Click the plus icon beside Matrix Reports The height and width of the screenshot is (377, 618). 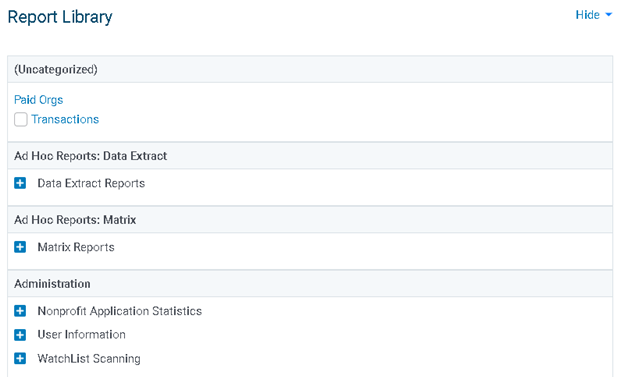[x=20, y=247]
